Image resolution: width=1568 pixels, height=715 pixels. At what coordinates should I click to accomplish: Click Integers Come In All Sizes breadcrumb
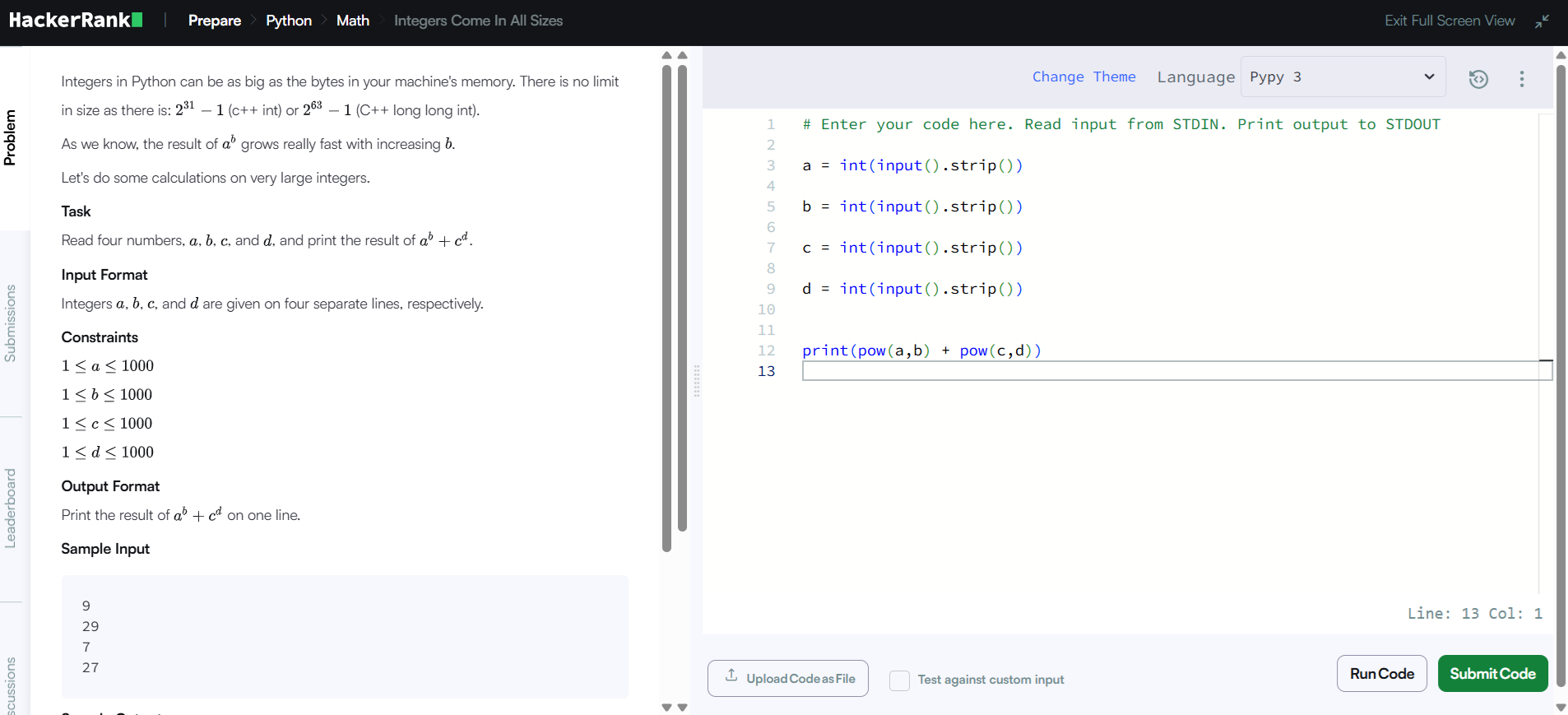(479, 21)
